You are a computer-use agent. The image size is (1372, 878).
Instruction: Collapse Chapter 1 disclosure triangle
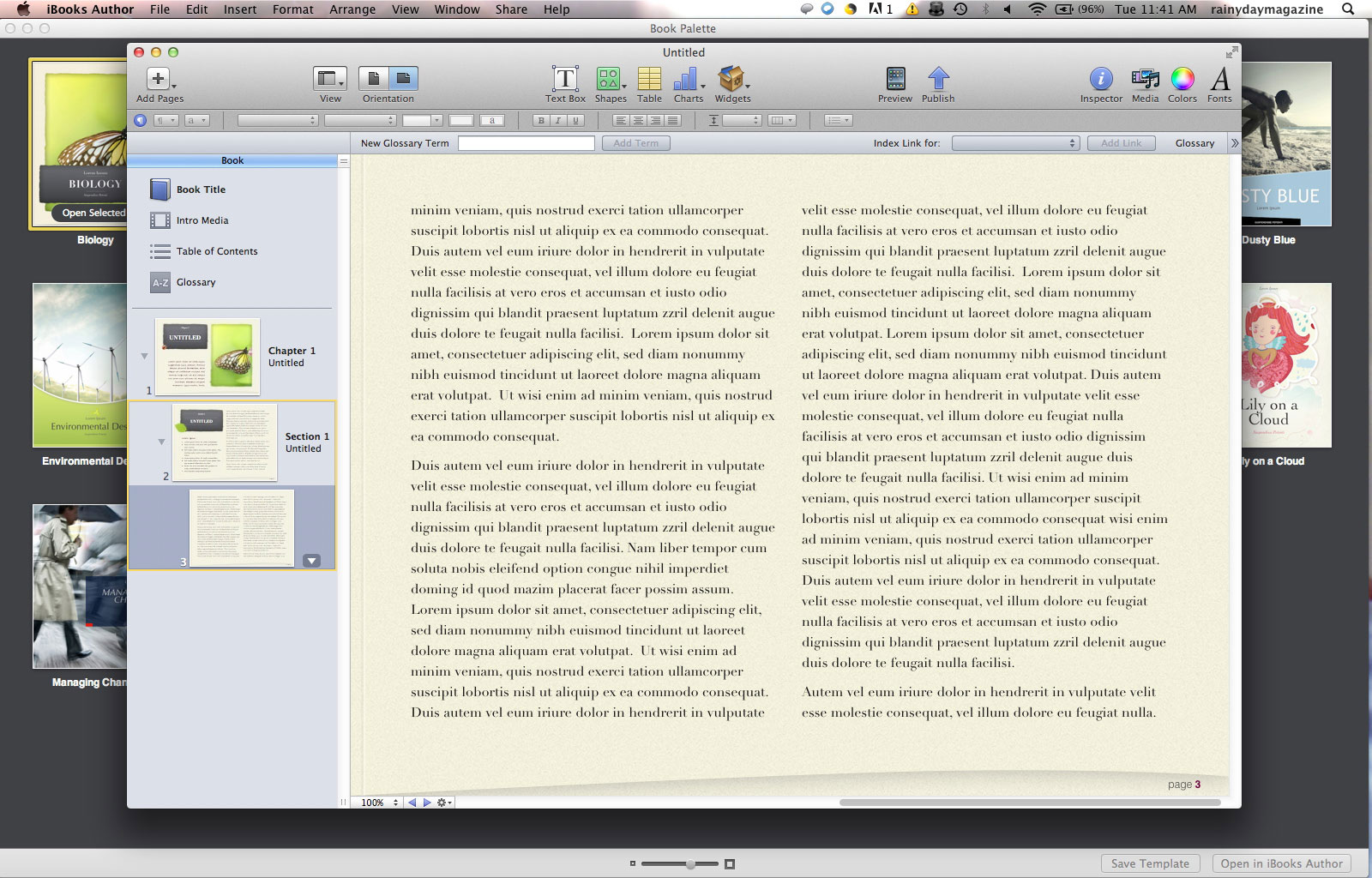pyautogui.click(x=144, y=356)
